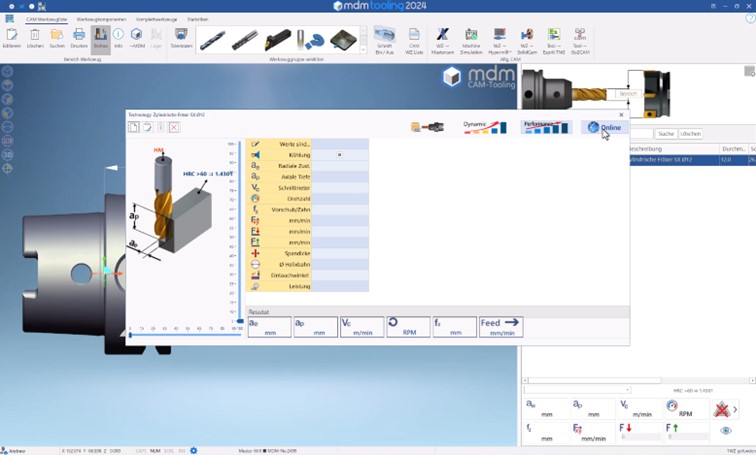This screenshot has height=455, width=756.
Task: Click the Drucken printer icon
Action: pyautogui.click(x=79, y=38)
